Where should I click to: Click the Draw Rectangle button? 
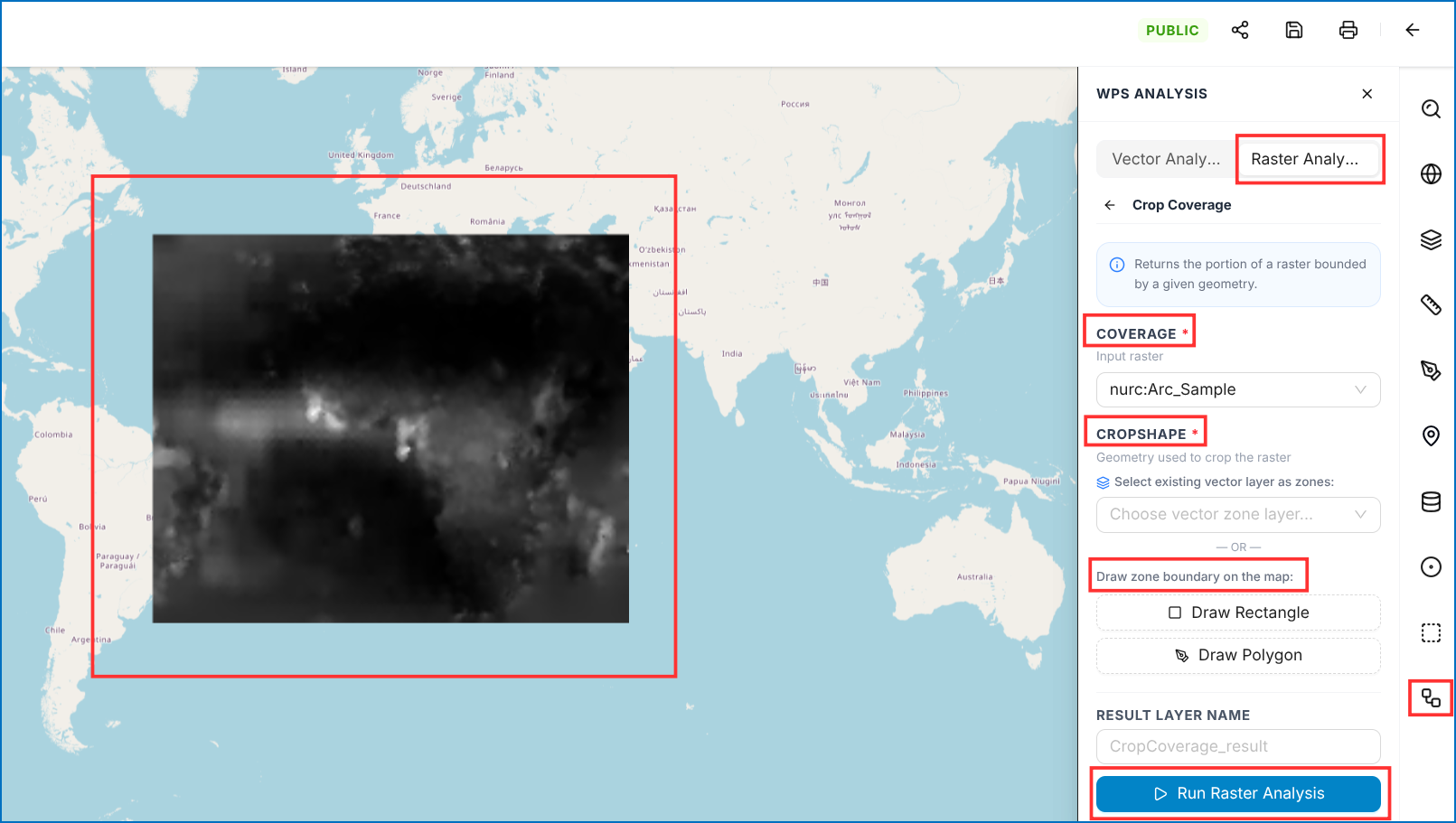pyautogui.click(x=1238, y=613)
